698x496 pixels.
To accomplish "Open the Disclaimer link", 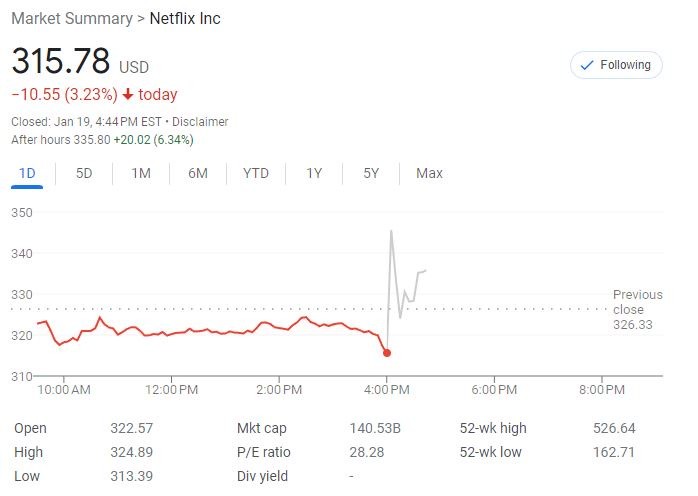I will coord(201,122).
